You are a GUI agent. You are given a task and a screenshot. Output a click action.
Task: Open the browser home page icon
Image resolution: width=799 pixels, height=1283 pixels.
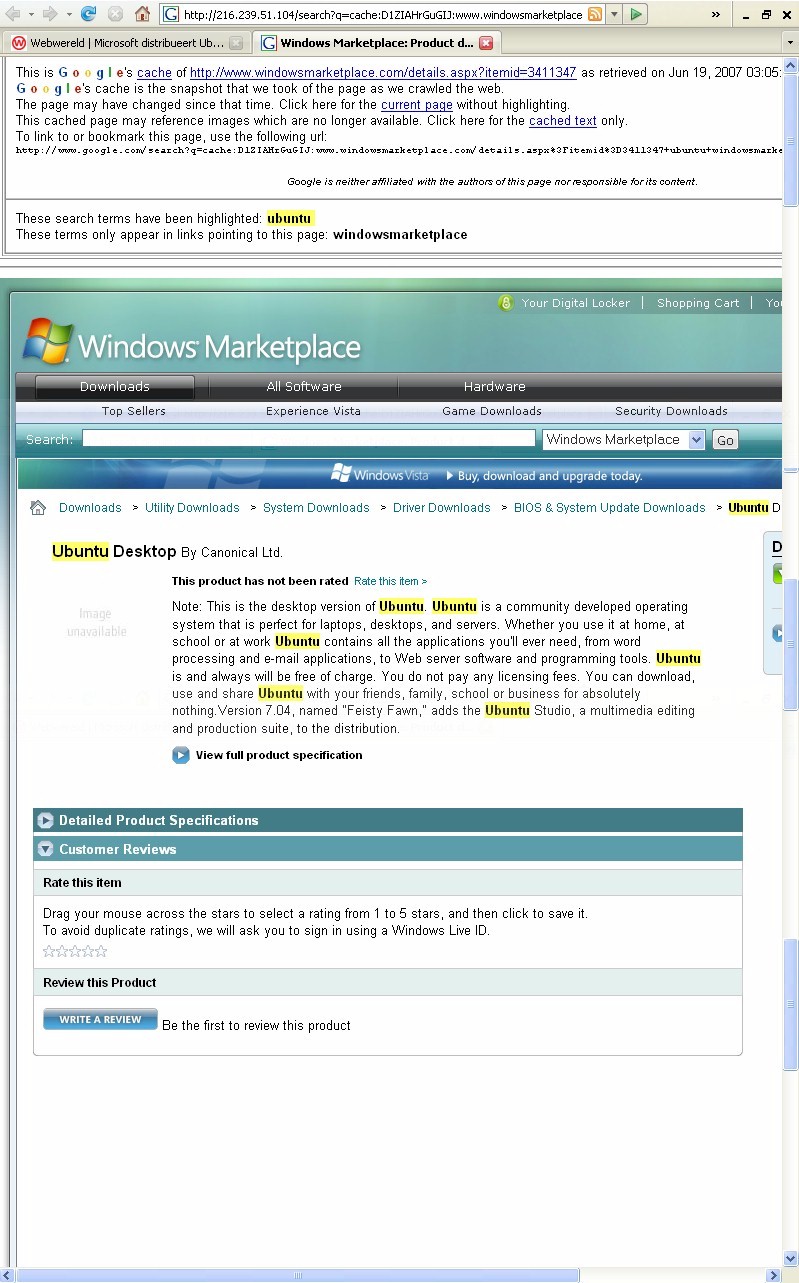click(143, 14)
